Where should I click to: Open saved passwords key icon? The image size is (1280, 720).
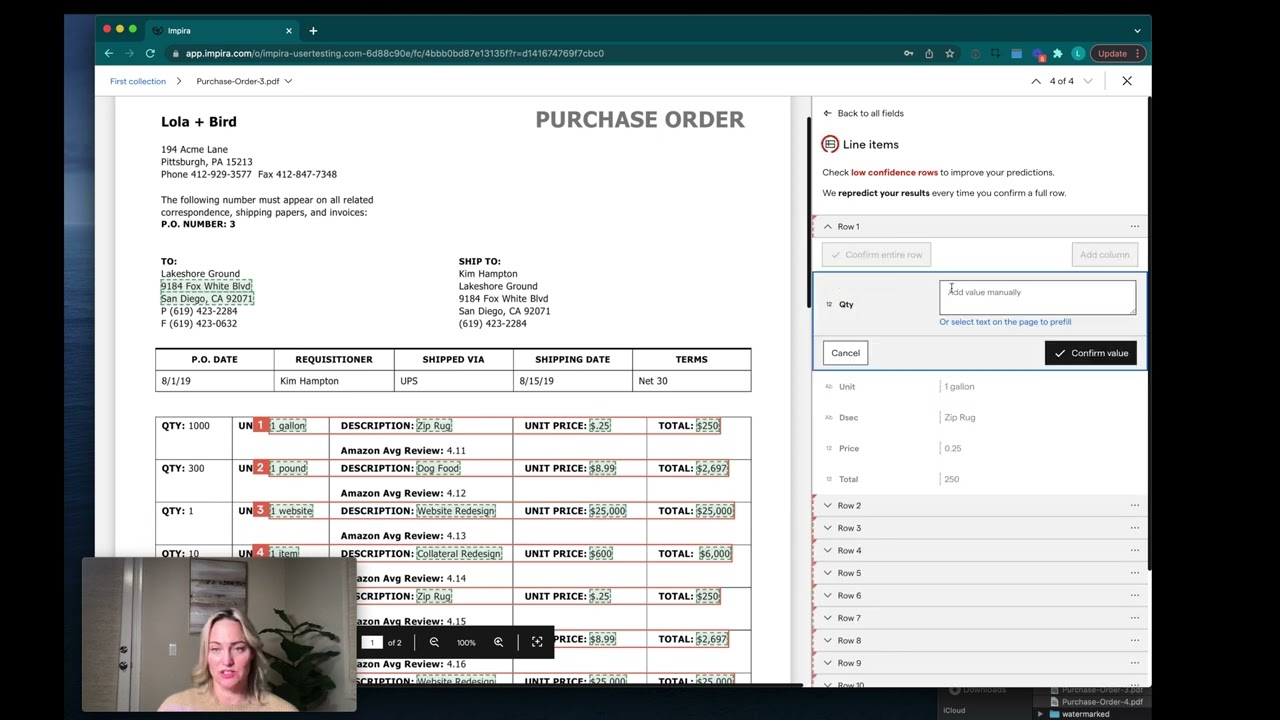point(908,53)
